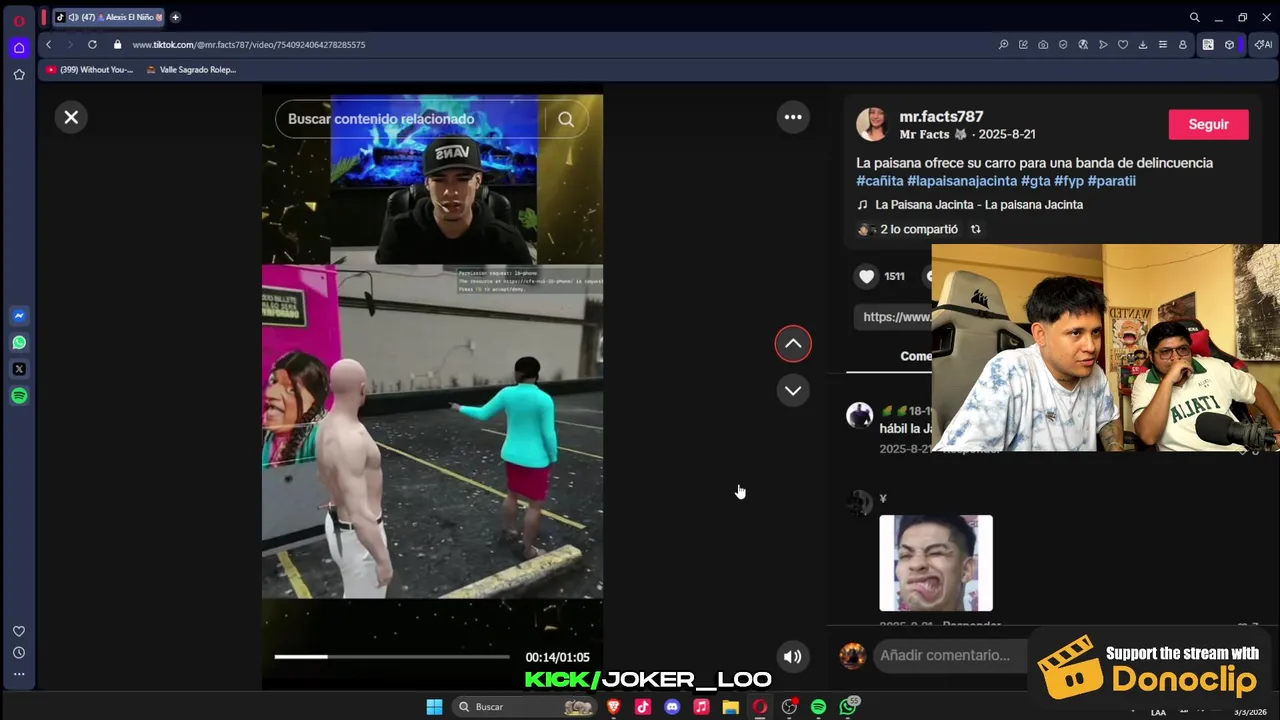
Task: Open La Paisana Jacinta sound link
Action: coord(979,204)
